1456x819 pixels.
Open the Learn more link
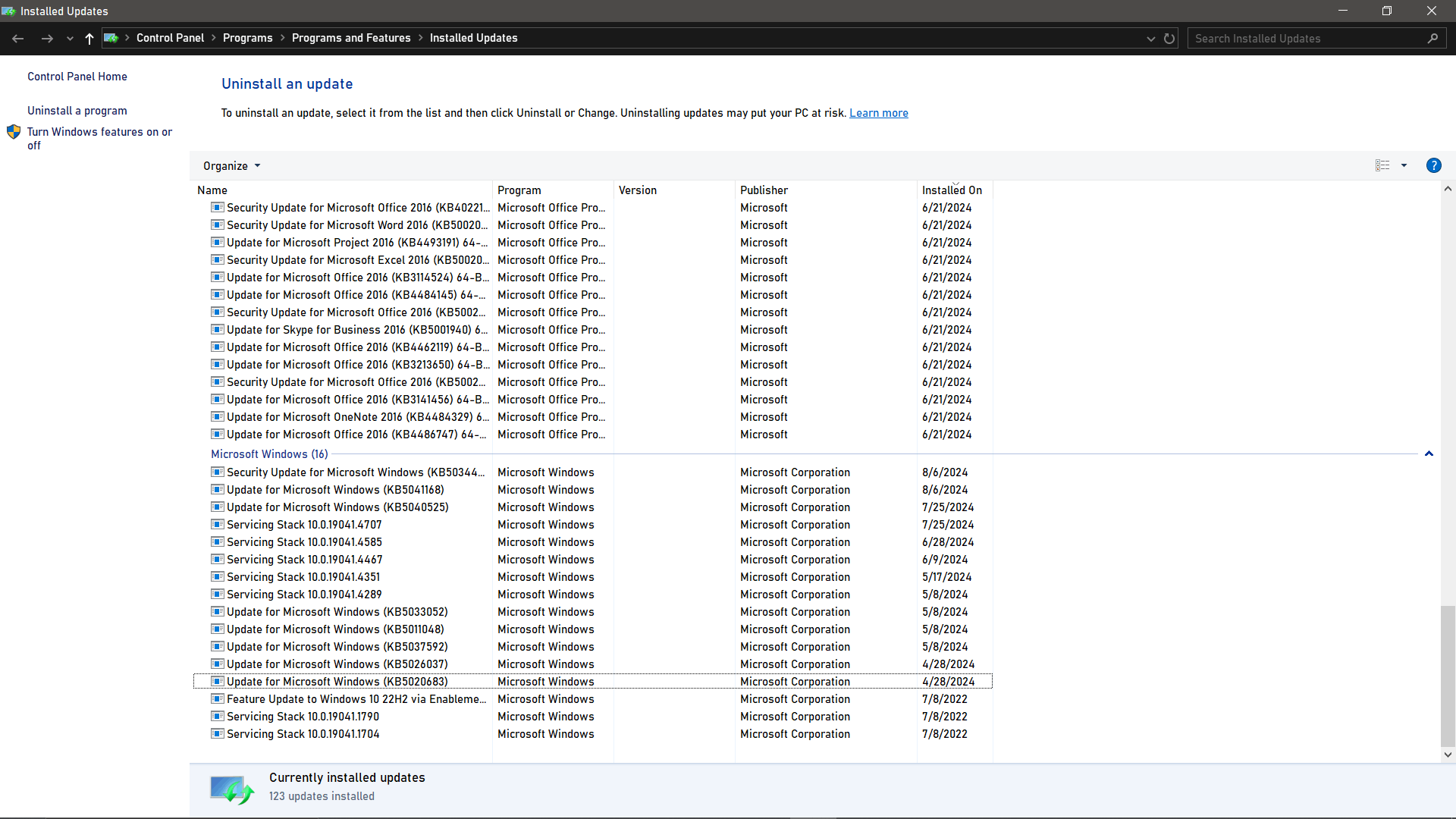pos(878,113)
